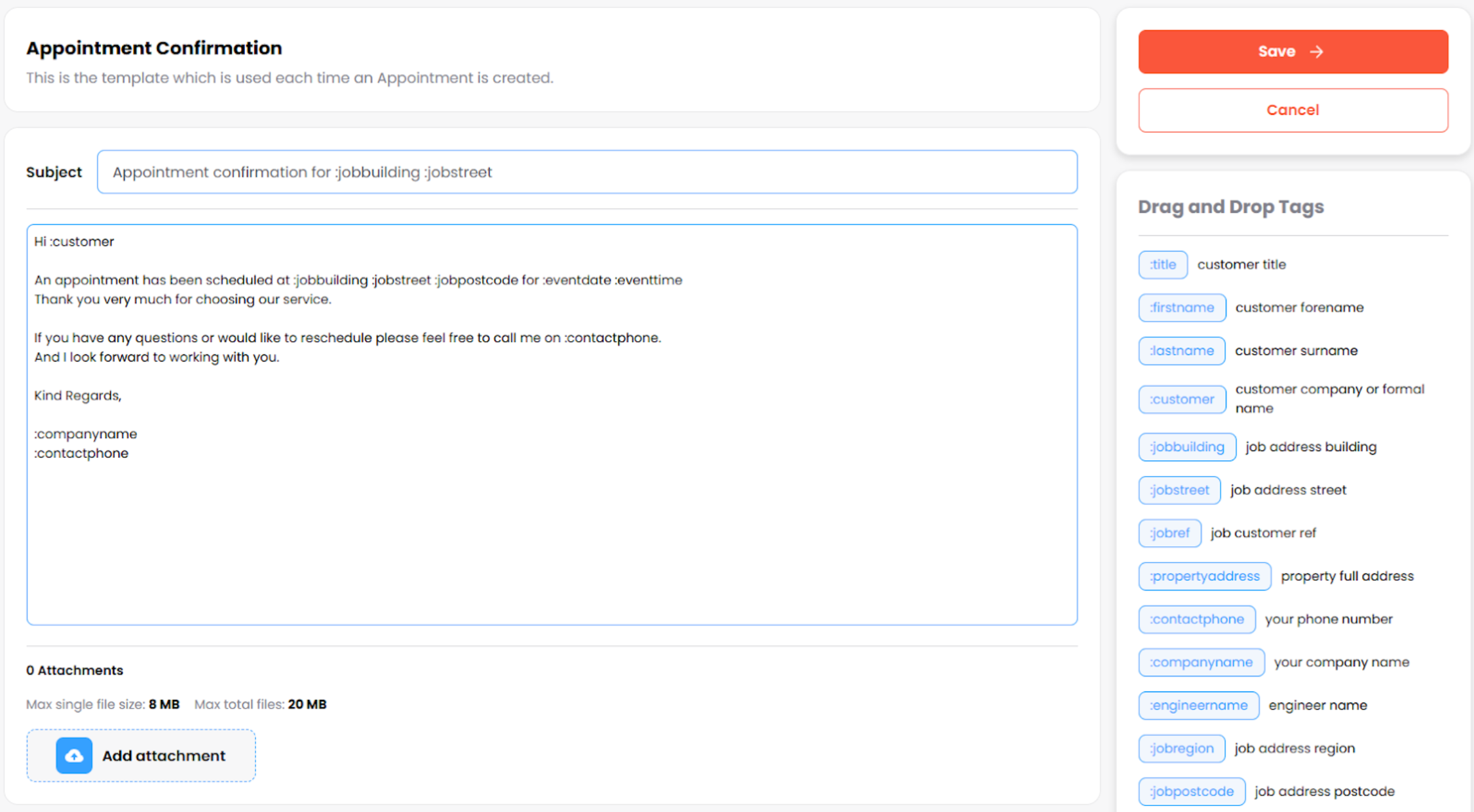Click the Subject input field
The image size is (1474, 812).
pyautogui.click(x=586, y=172)
